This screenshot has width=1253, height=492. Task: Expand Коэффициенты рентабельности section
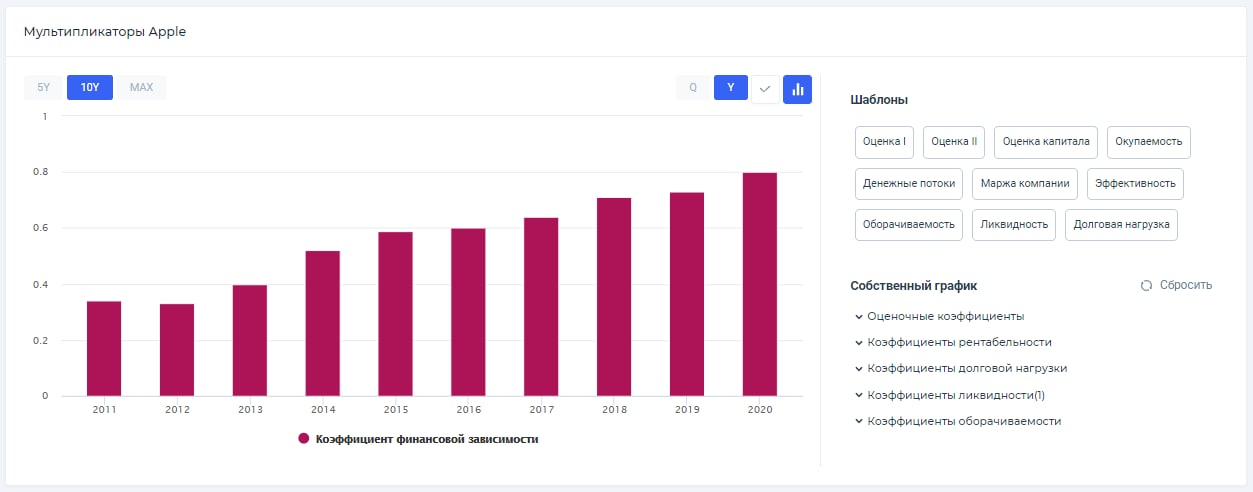pos(953,342)
